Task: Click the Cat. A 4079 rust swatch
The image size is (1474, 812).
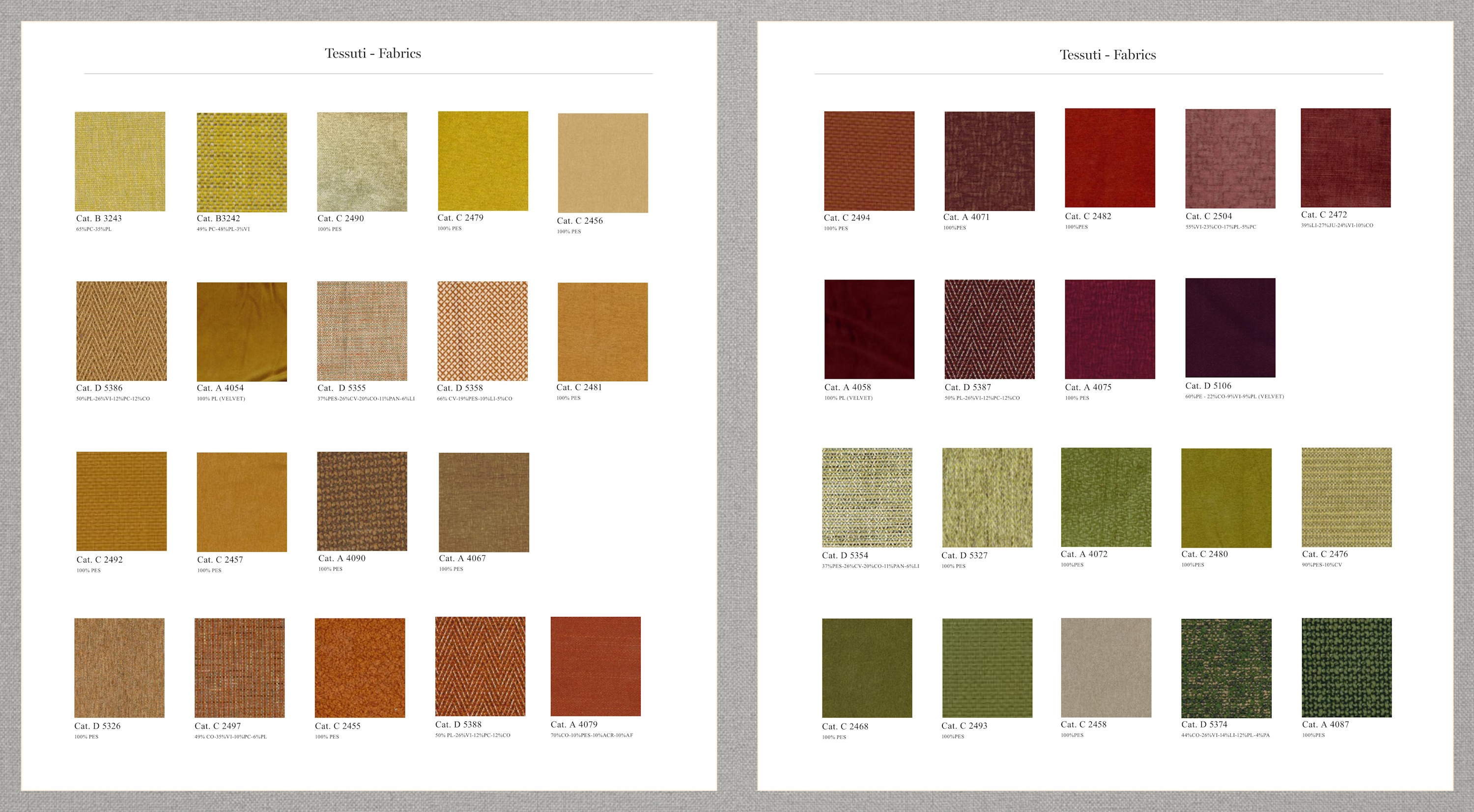Action: [x=595, y=666]
